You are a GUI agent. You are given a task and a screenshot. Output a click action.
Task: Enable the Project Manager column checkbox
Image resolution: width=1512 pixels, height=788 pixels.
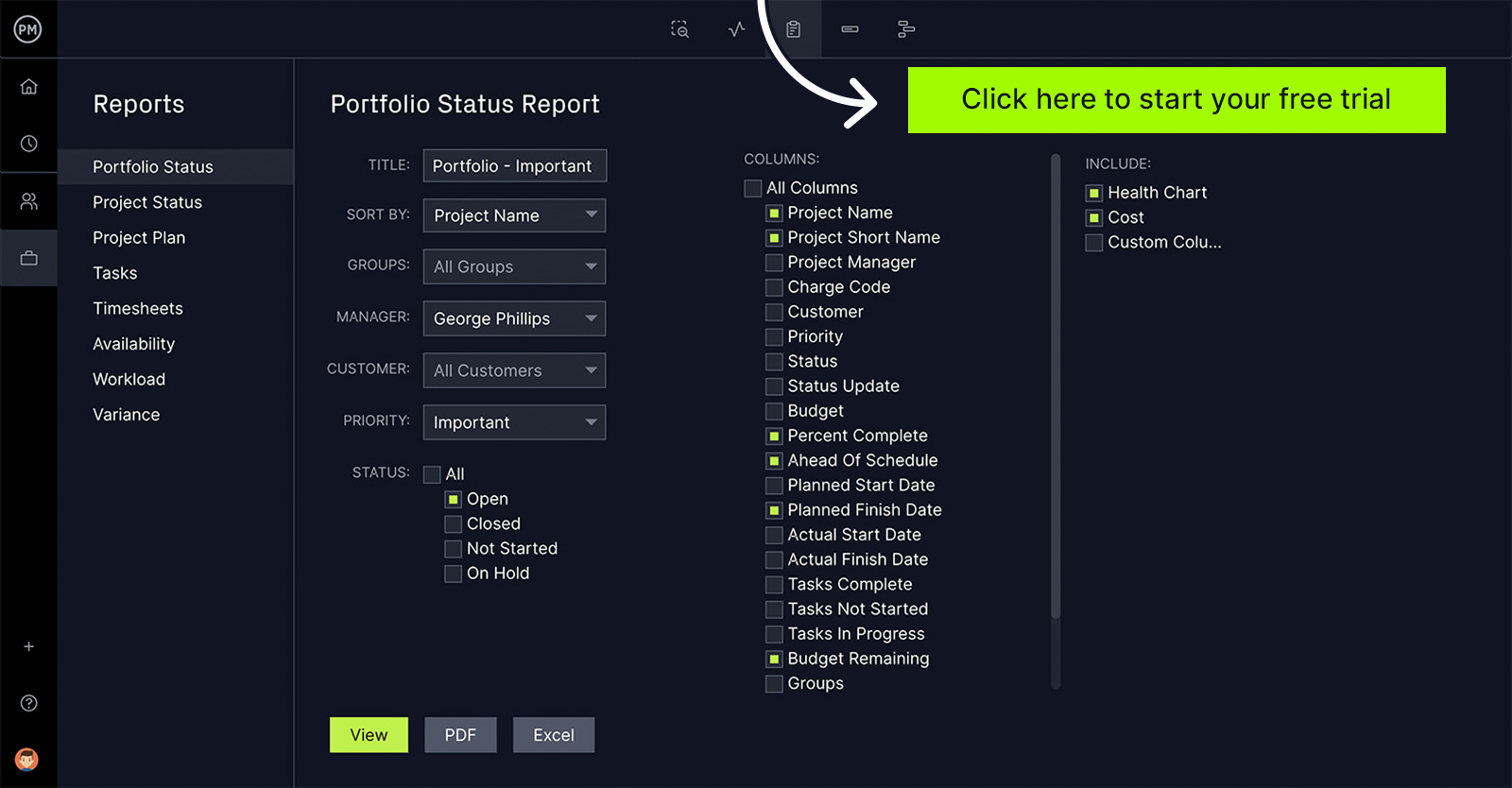[x=774, y=263]
